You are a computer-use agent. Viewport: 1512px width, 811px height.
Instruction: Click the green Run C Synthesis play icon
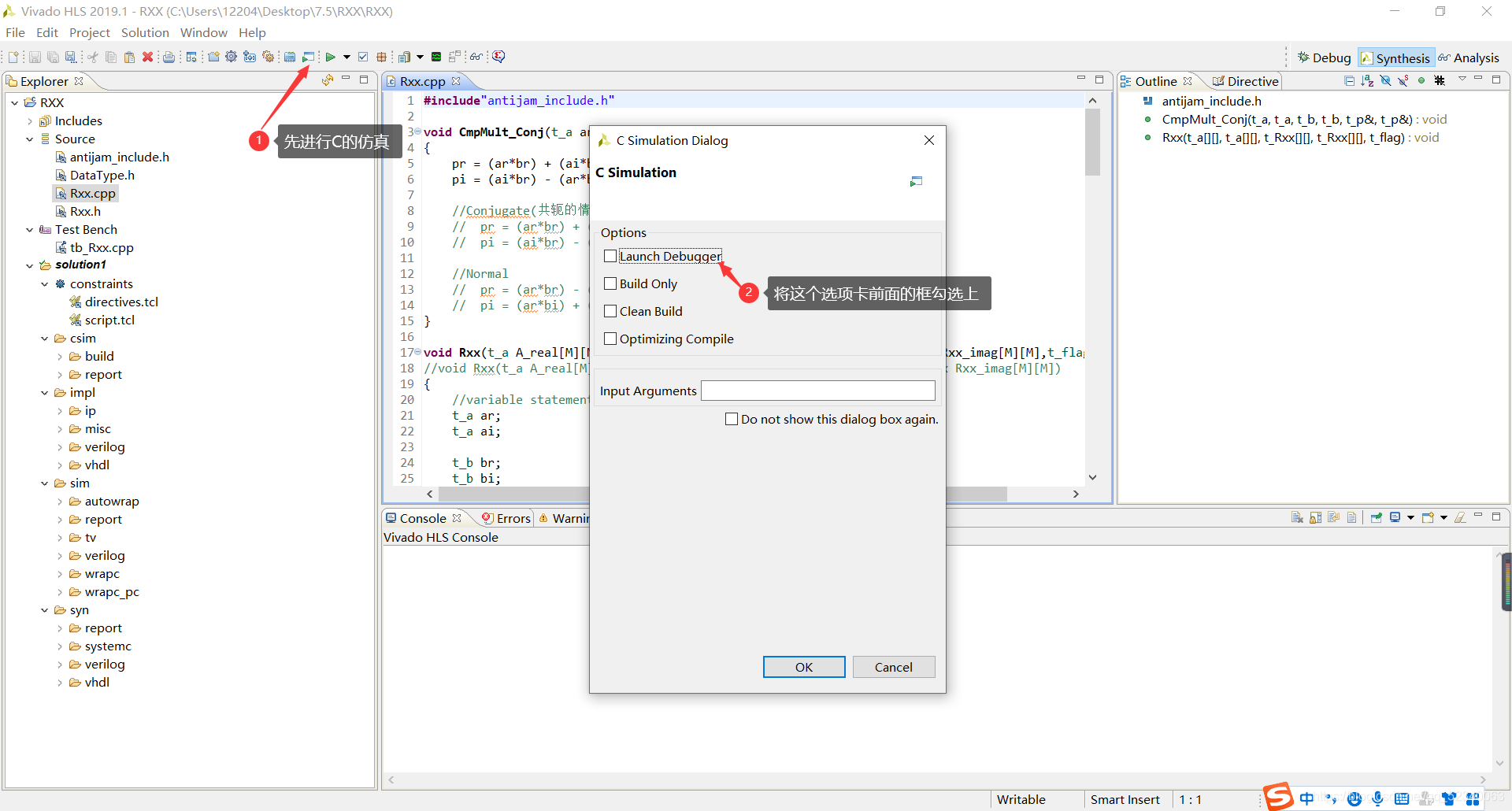coord(331,57)
